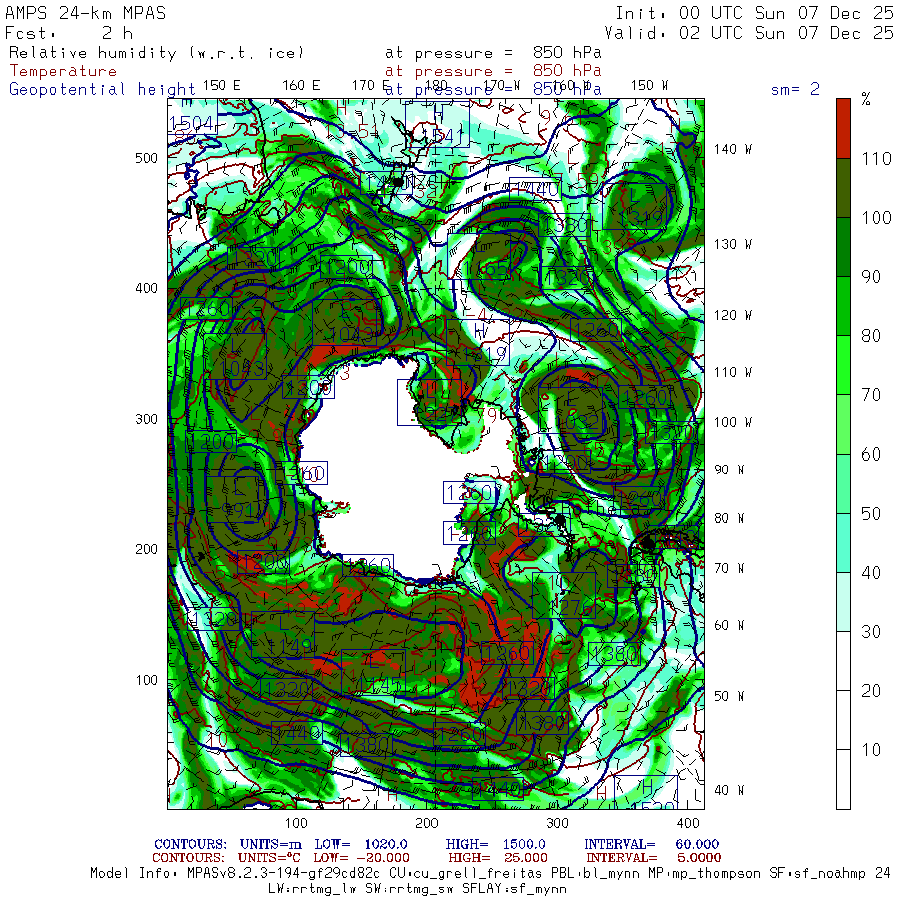Click the "100 W" longitude label

tap(733, 422)
